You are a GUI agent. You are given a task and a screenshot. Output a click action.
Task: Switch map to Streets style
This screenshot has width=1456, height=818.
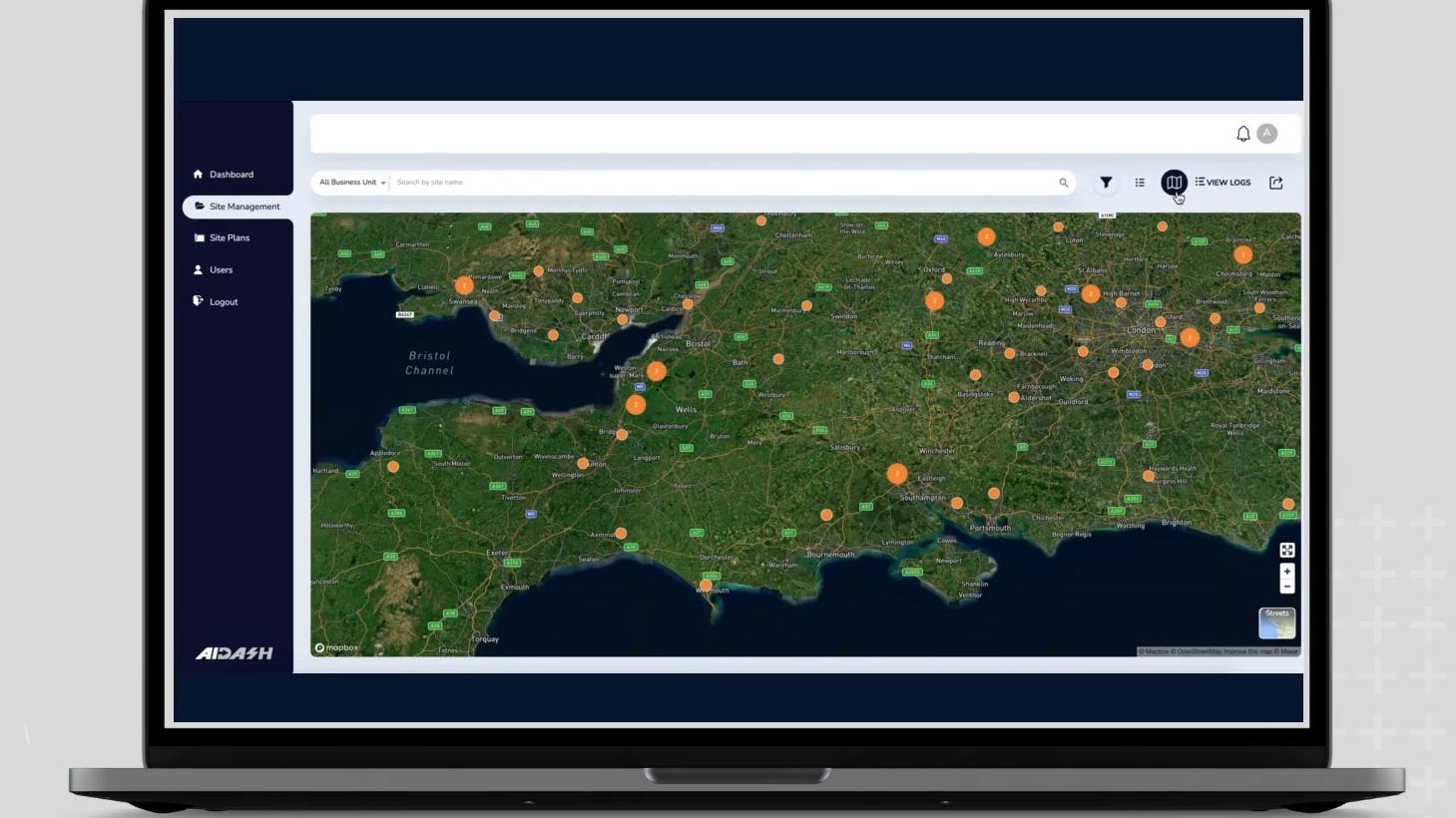click(1276, 623)
